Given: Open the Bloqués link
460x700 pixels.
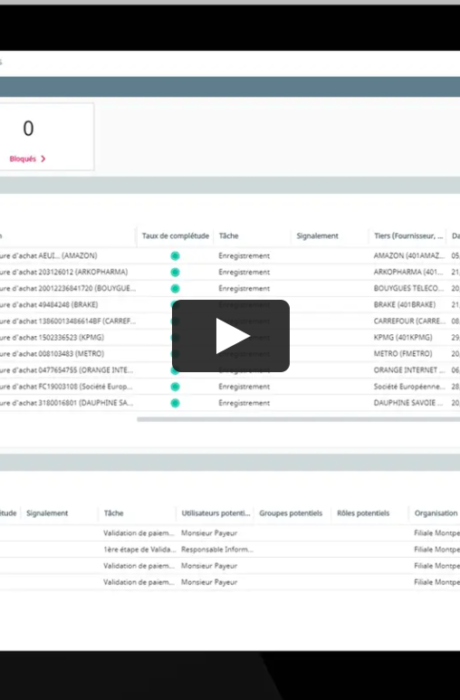Looking at the screenshot, I should click(x=23, y=159).
